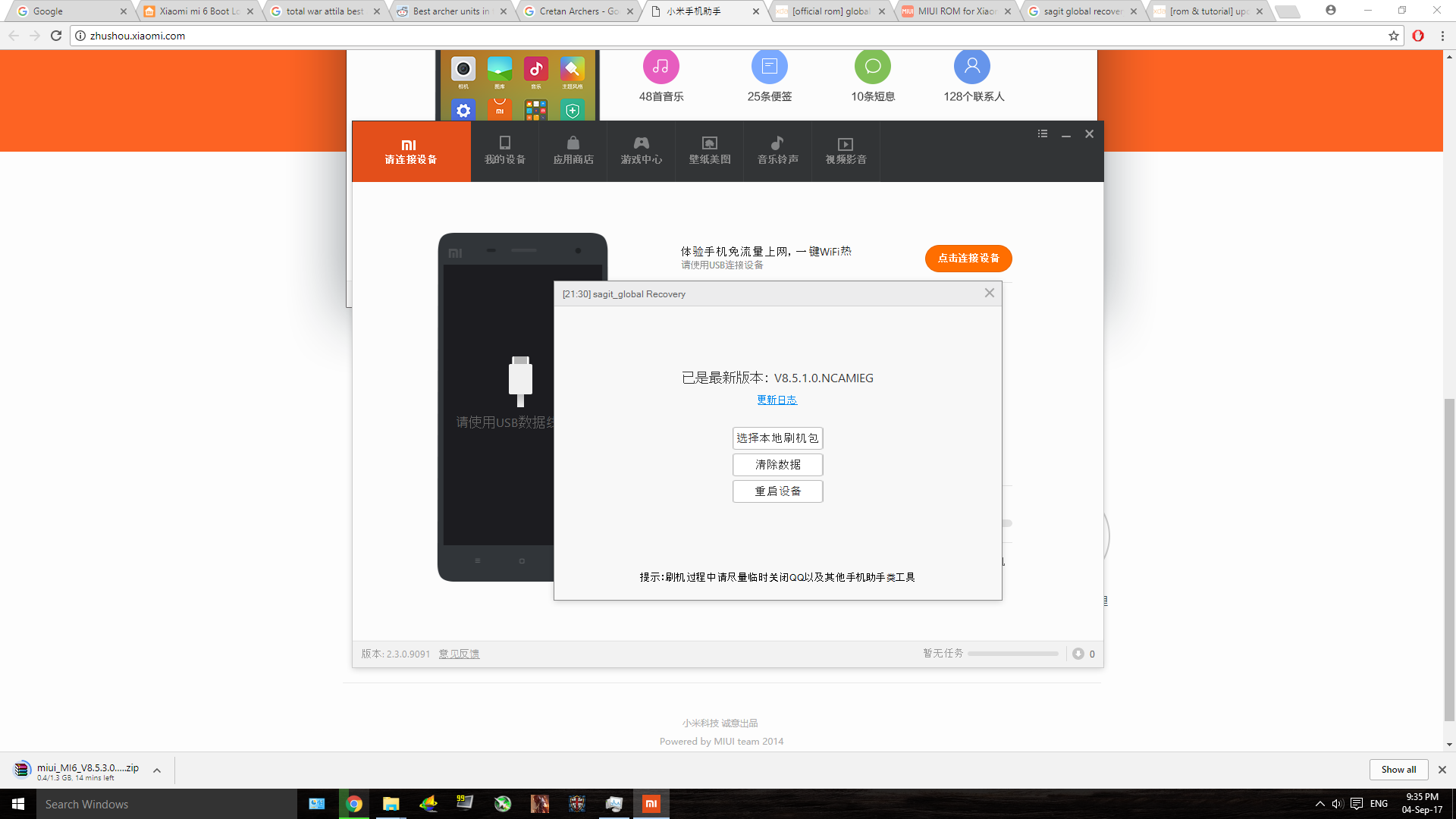1456x819 pixels.
Task: Open the 音乐铃声 music ringtone icon
Action: pyautogui.click(x=777, y=143)
